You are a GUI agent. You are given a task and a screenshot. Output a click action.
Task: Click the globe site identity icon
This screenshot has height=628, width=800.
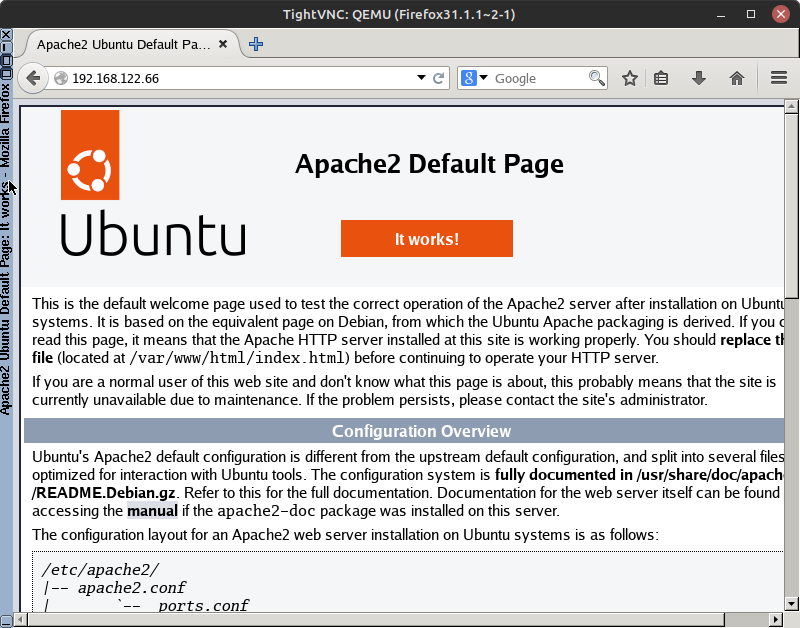click(61, 78)
